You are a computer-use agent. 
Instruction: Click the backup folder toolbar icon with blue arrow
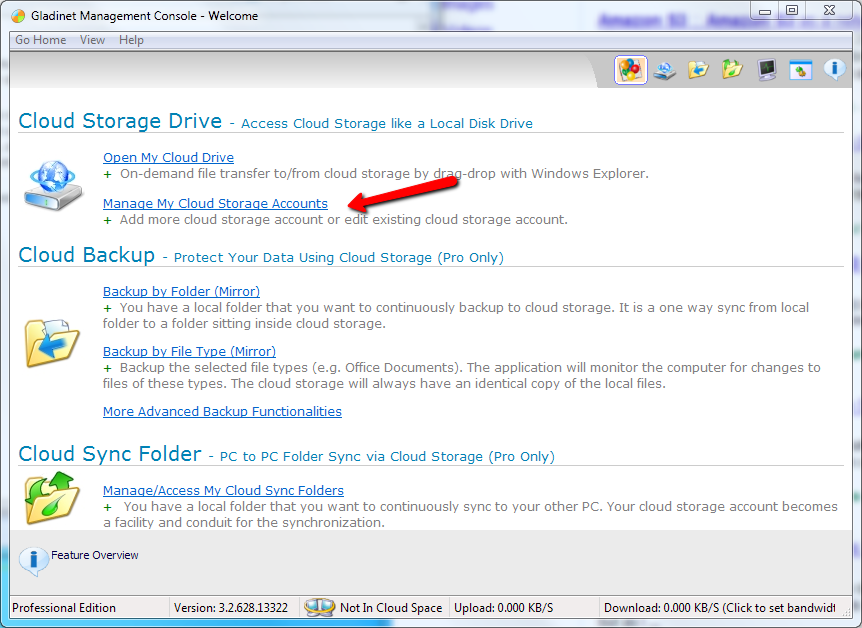click(698, 70)
